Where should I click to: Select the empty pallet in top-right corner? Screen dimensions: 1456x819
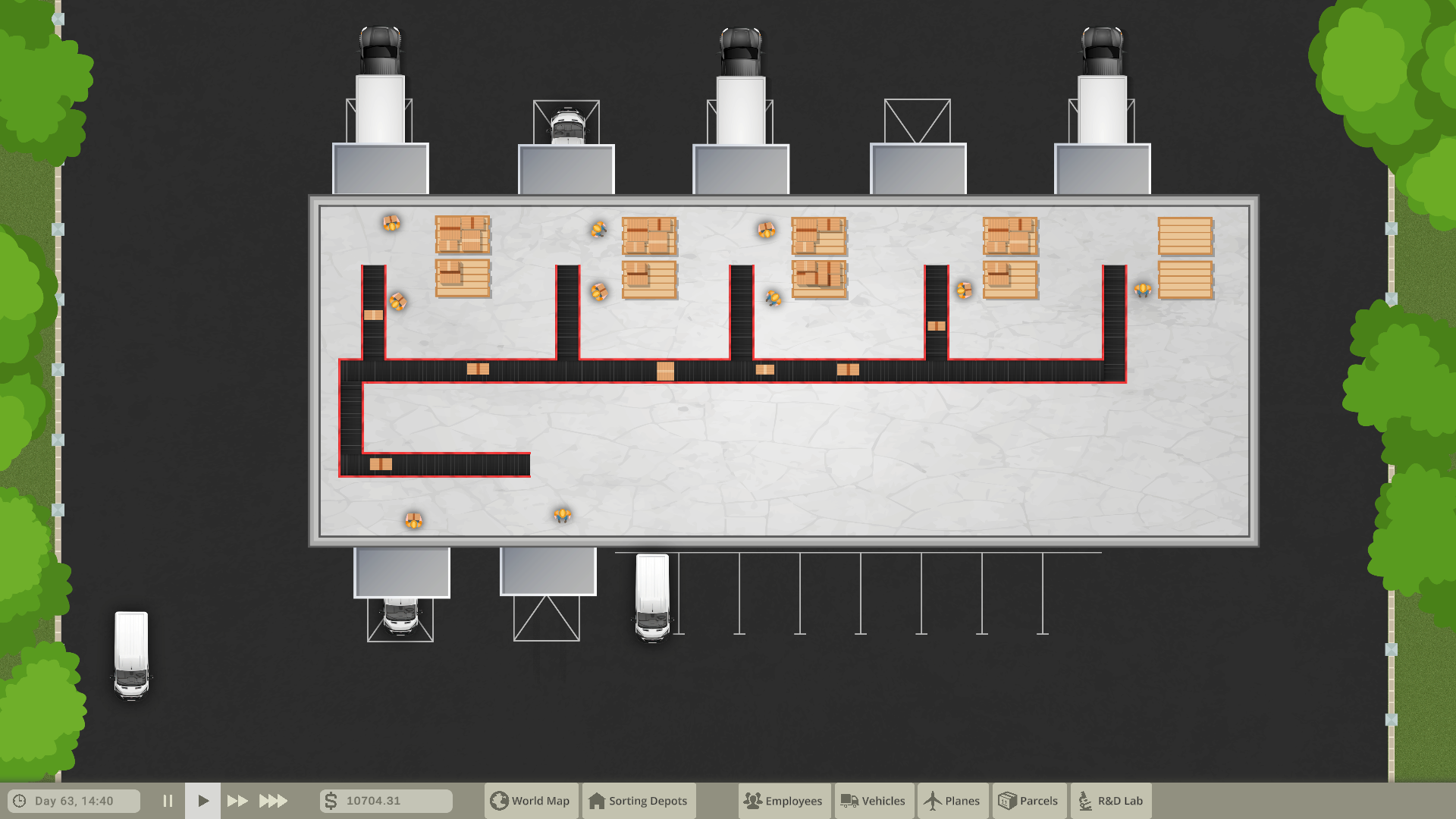(x=1185, y=236)
